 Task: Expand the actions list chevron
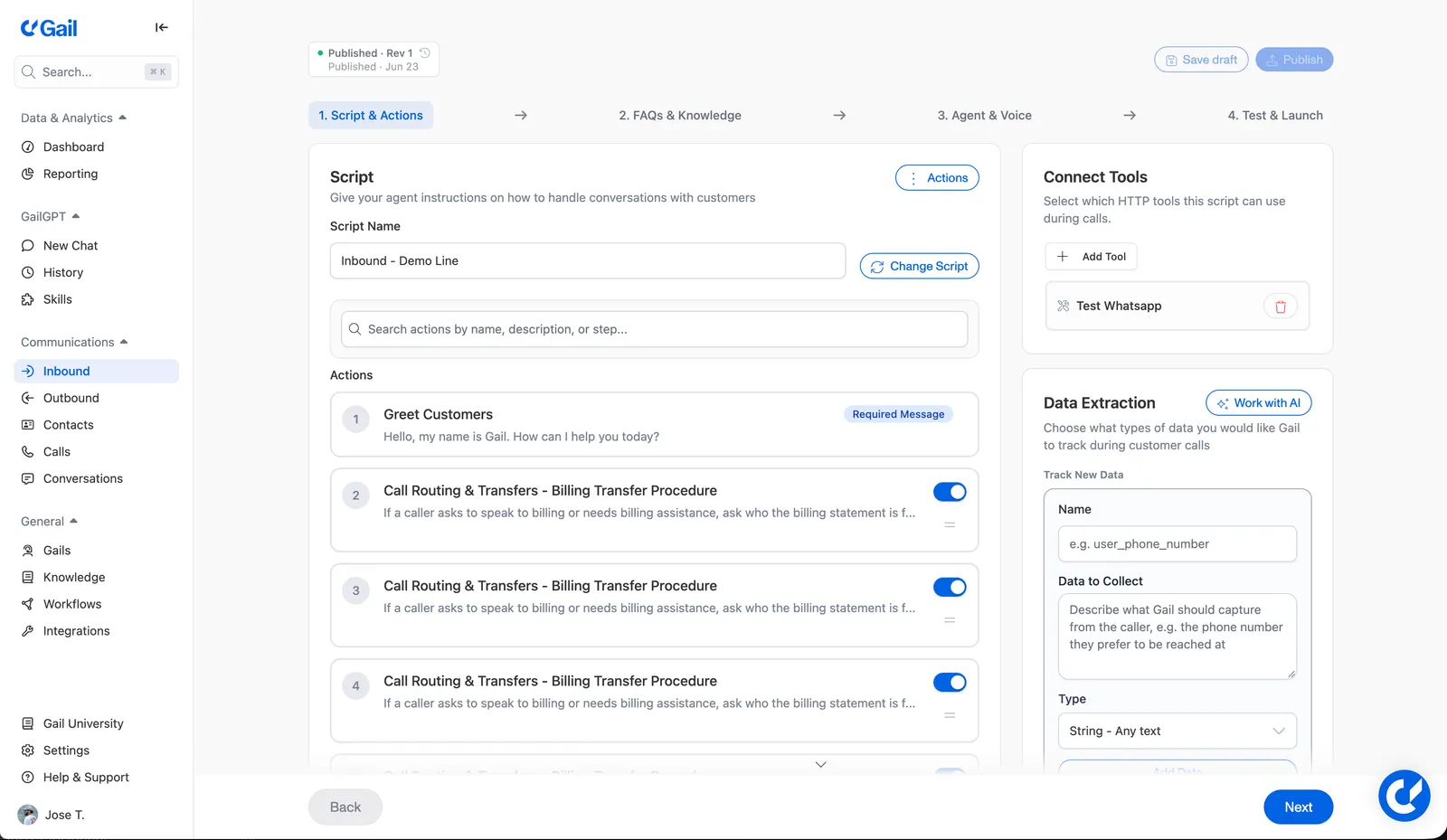pos(820,765)
